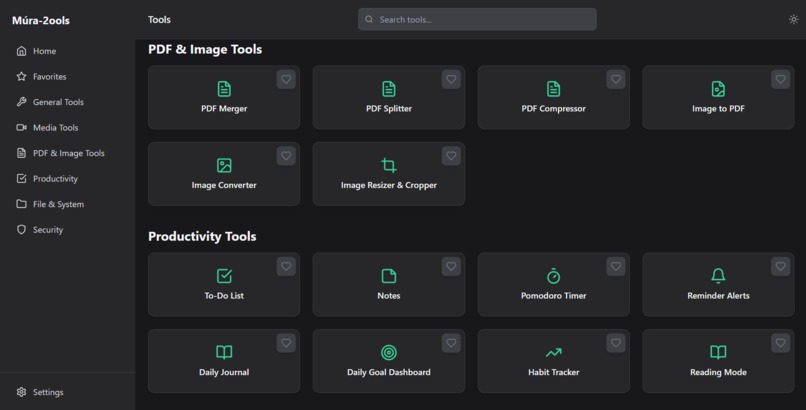Mark Image to PDF as a favorite
Screen dimensions: 806x410
[780, 79]
